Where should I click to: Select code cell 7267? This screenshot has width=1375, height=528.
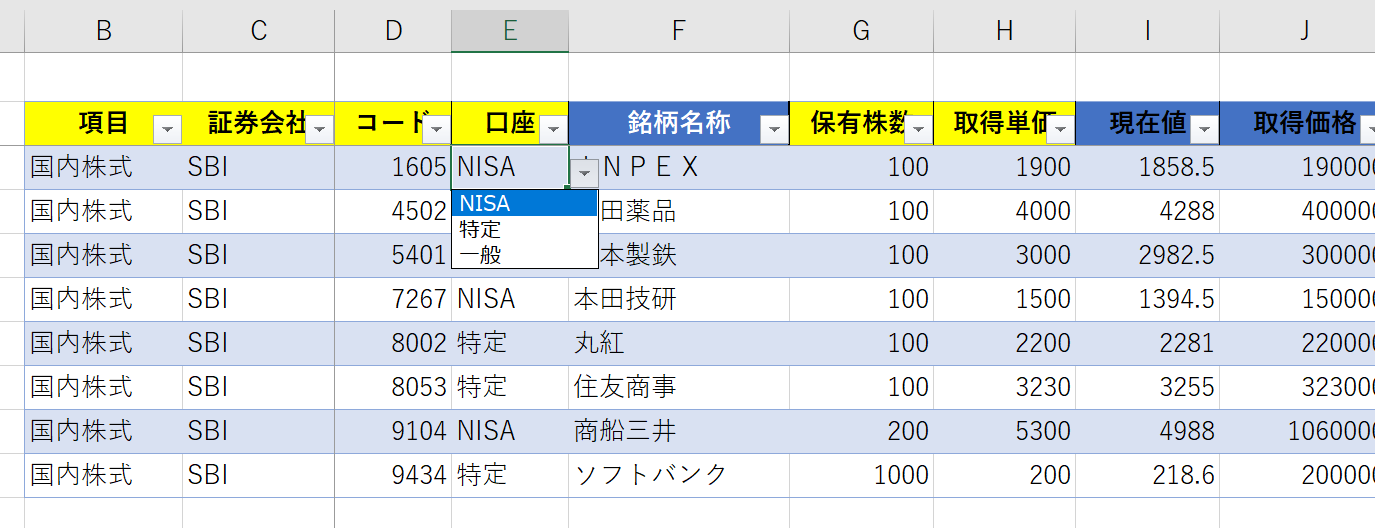tap(393, 299)
